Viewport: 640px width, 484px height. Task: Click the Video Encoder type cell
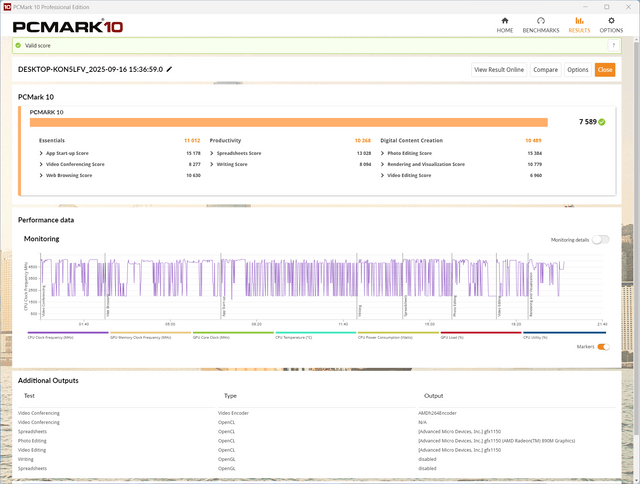point(233,413)
